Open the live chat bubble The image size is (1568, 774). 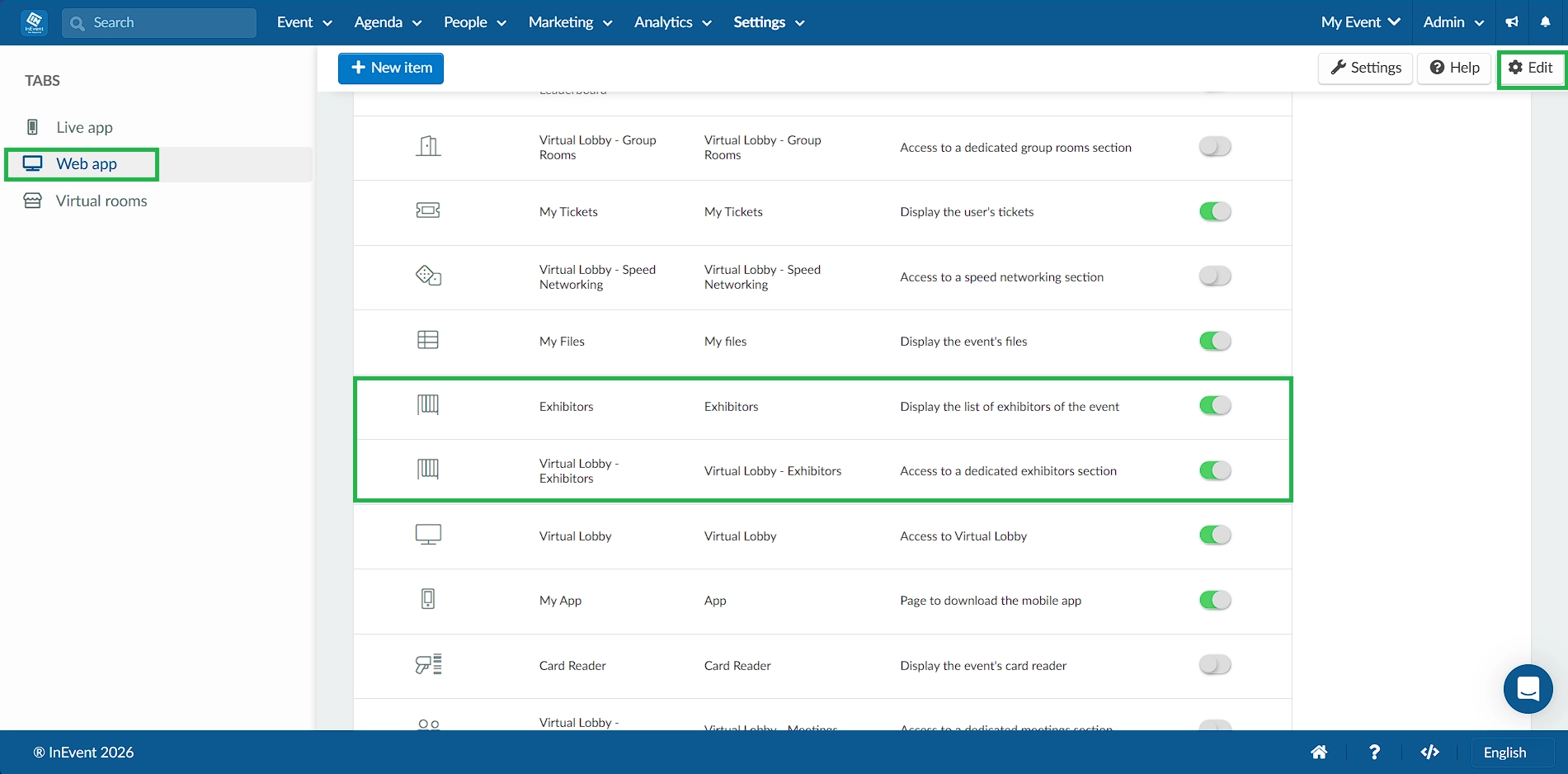pos(1528,688)
